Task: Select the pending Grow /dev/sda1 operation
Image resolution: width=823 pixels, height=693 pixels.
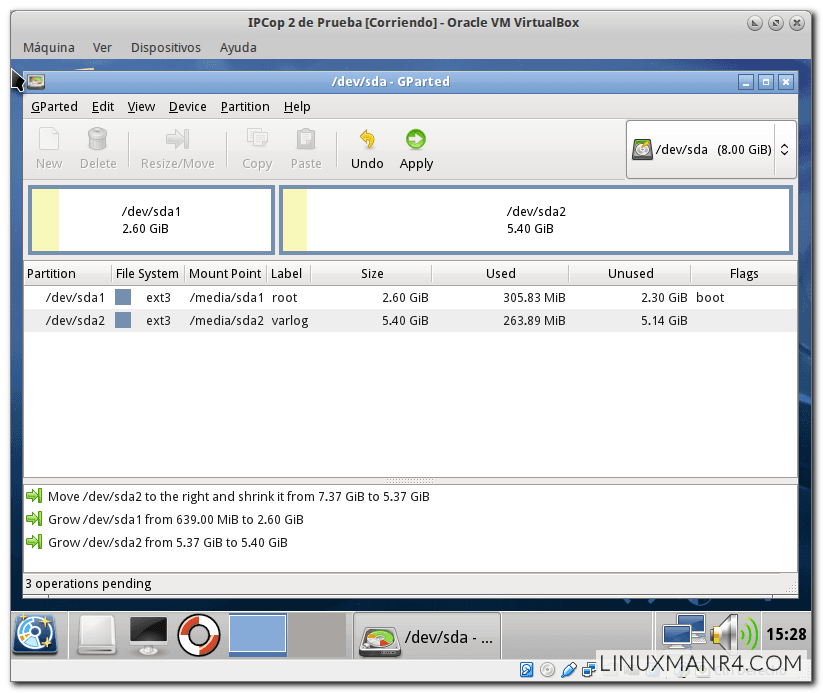Action: tap(175, 519)
